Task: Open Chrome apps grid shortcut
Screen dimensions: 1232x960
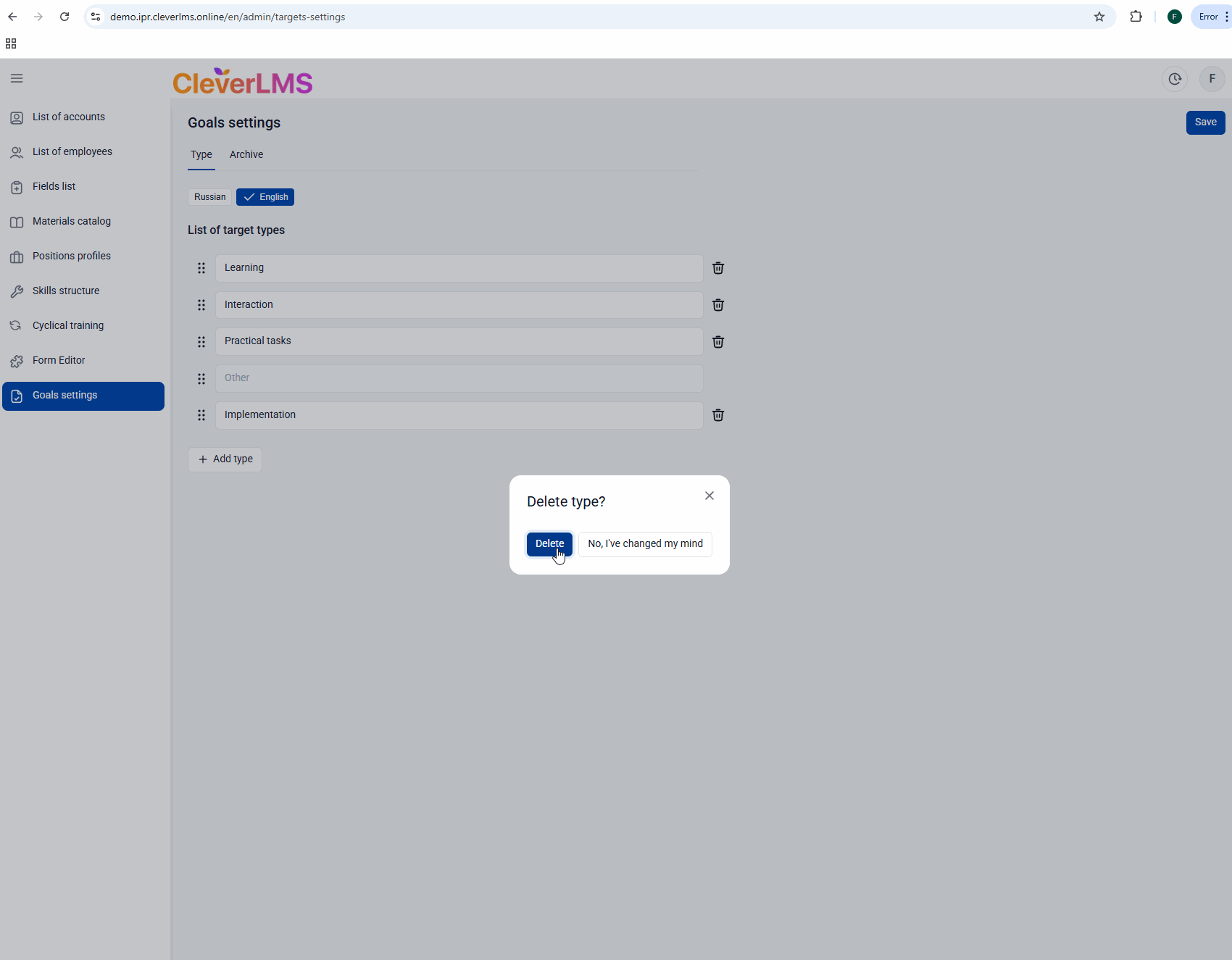Action: [x=11, y=43]
